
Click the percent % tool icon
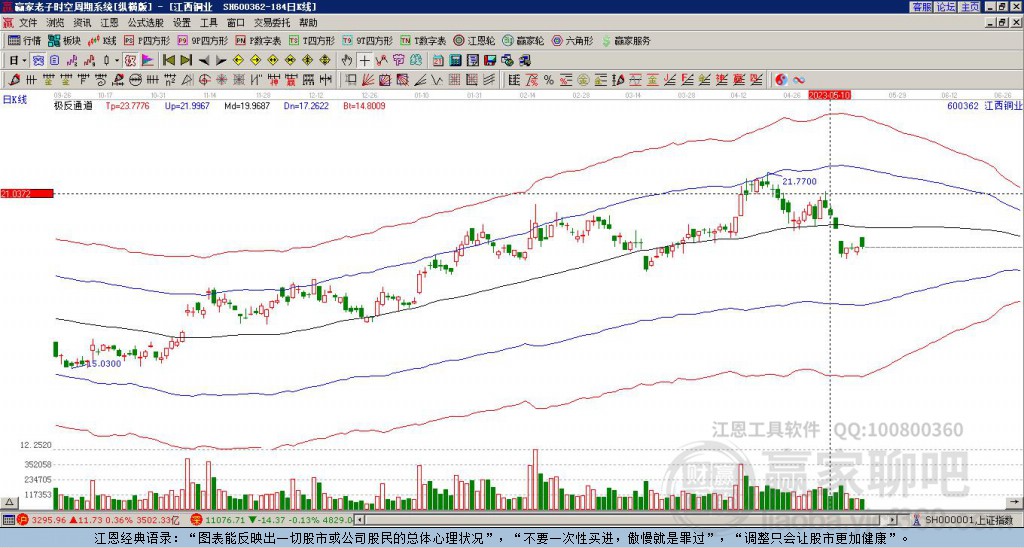click(x=549, y=80)
